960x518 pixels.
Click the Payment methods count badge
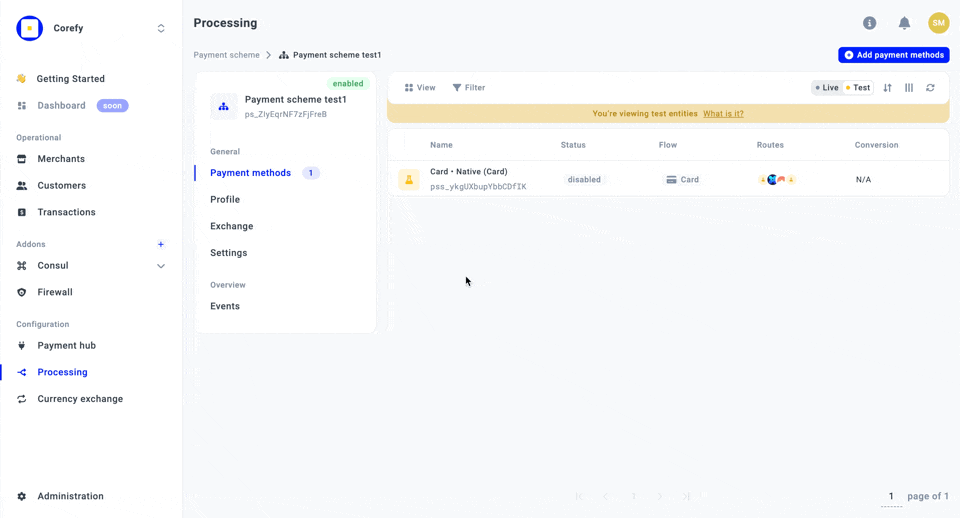click(x=311, y=173)
